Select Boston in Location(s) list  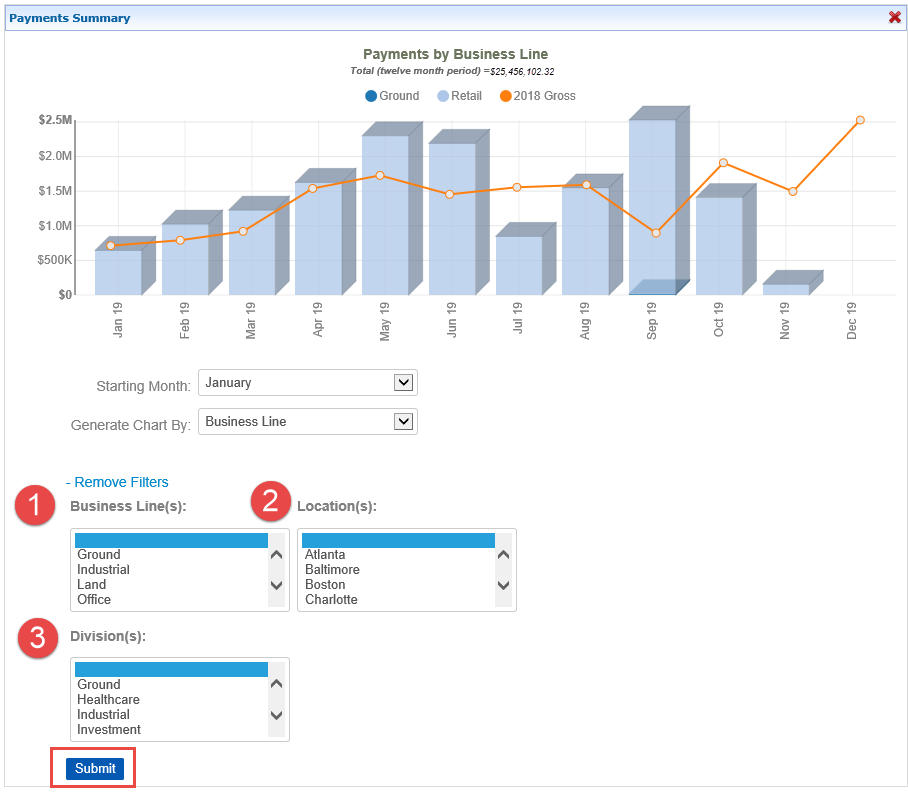[325, 585]
